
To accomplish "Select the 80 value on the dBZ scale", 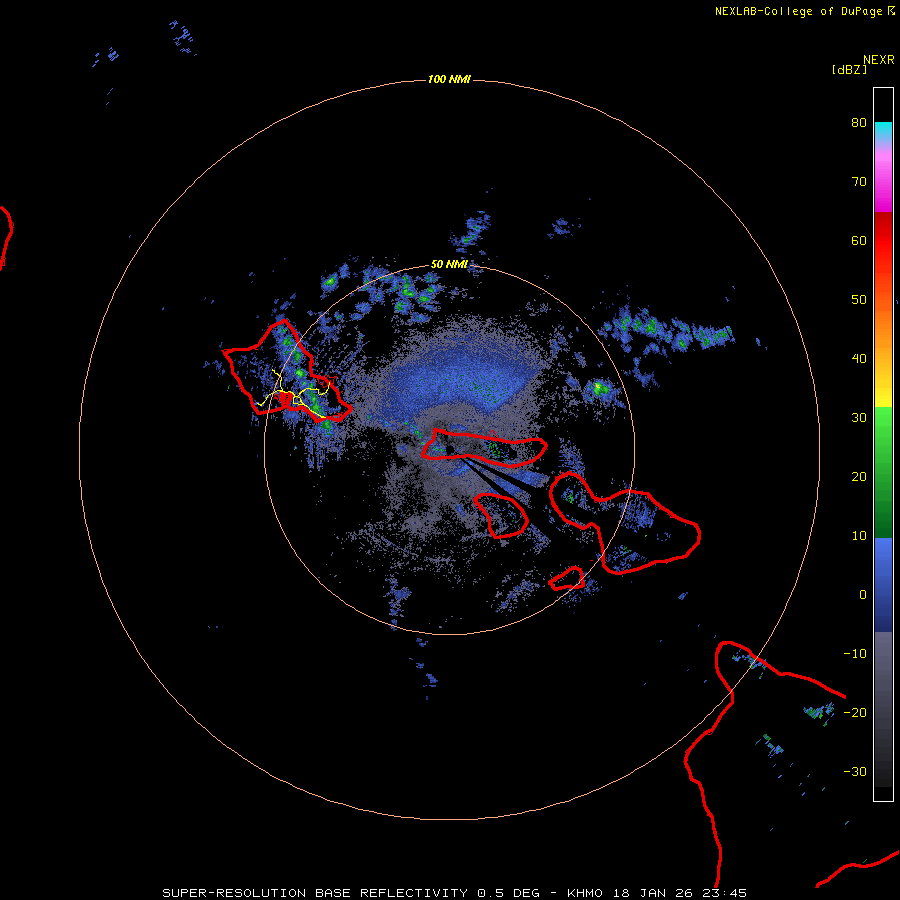I will (859, 122).
